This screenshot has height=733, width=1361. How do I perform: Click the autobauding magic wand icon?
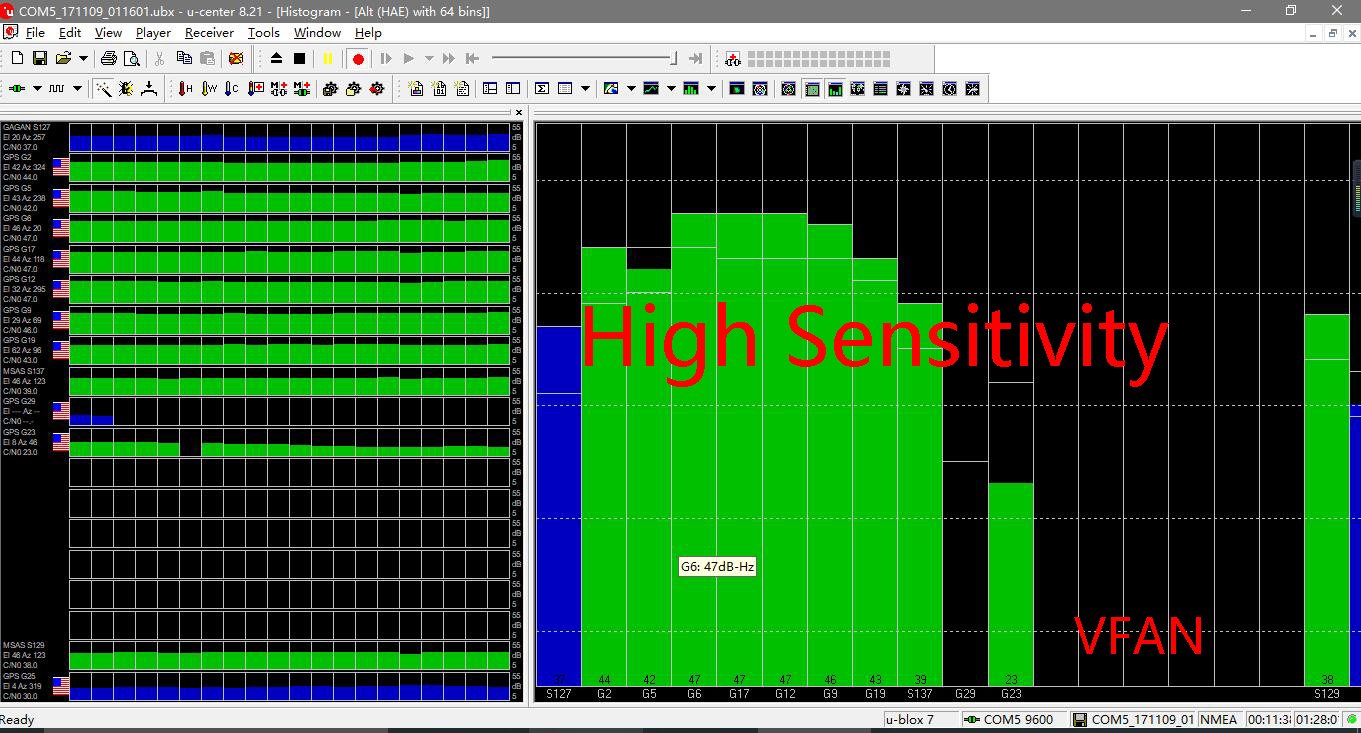103,89
